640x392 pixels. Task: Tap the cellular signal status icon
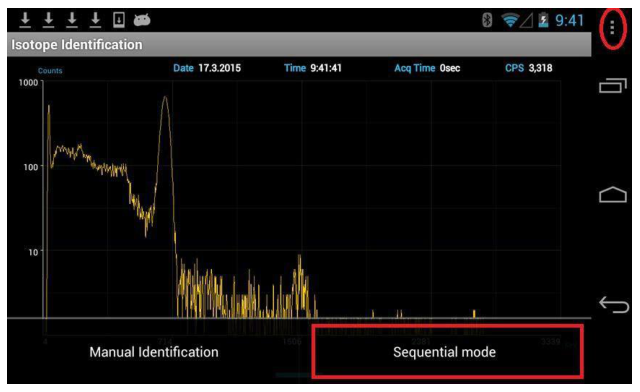527,20
